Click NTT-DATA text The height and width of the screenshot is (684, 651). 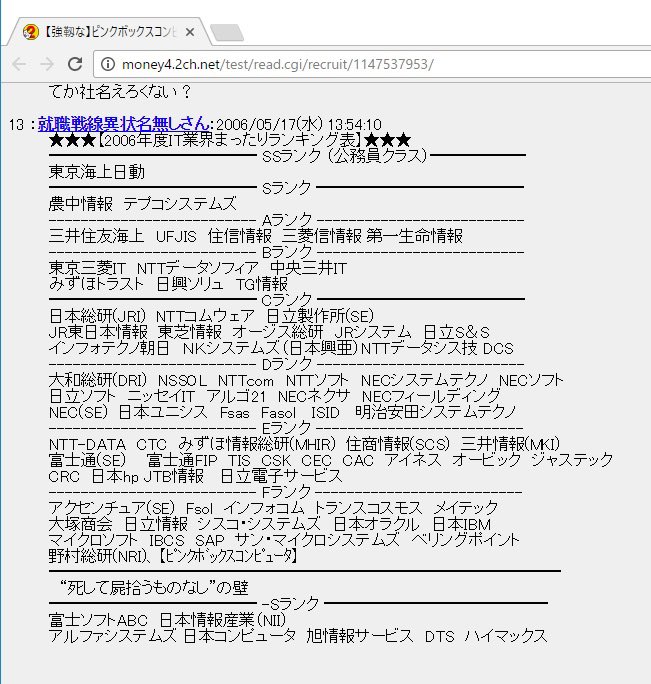pyautogui.click(x=87, y=445)
